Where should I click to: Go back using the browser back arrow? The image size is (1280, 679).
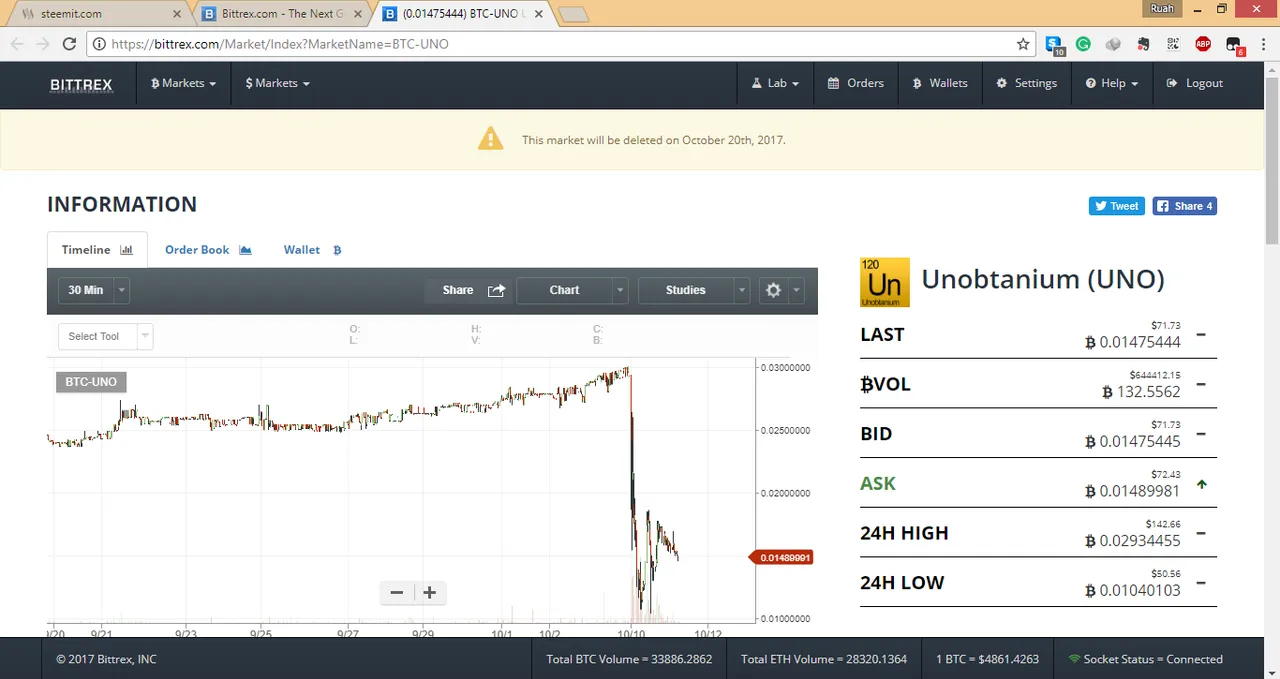(17, 44)
